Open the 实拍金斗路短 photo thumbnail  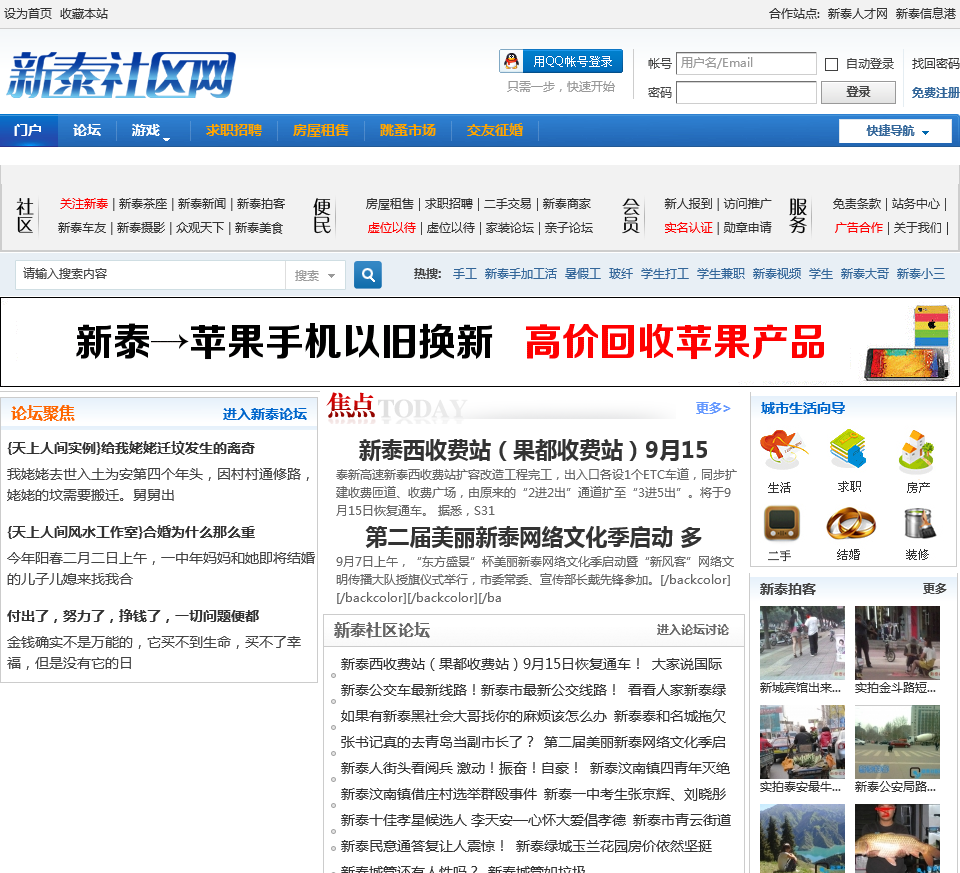tap(897, 643)
